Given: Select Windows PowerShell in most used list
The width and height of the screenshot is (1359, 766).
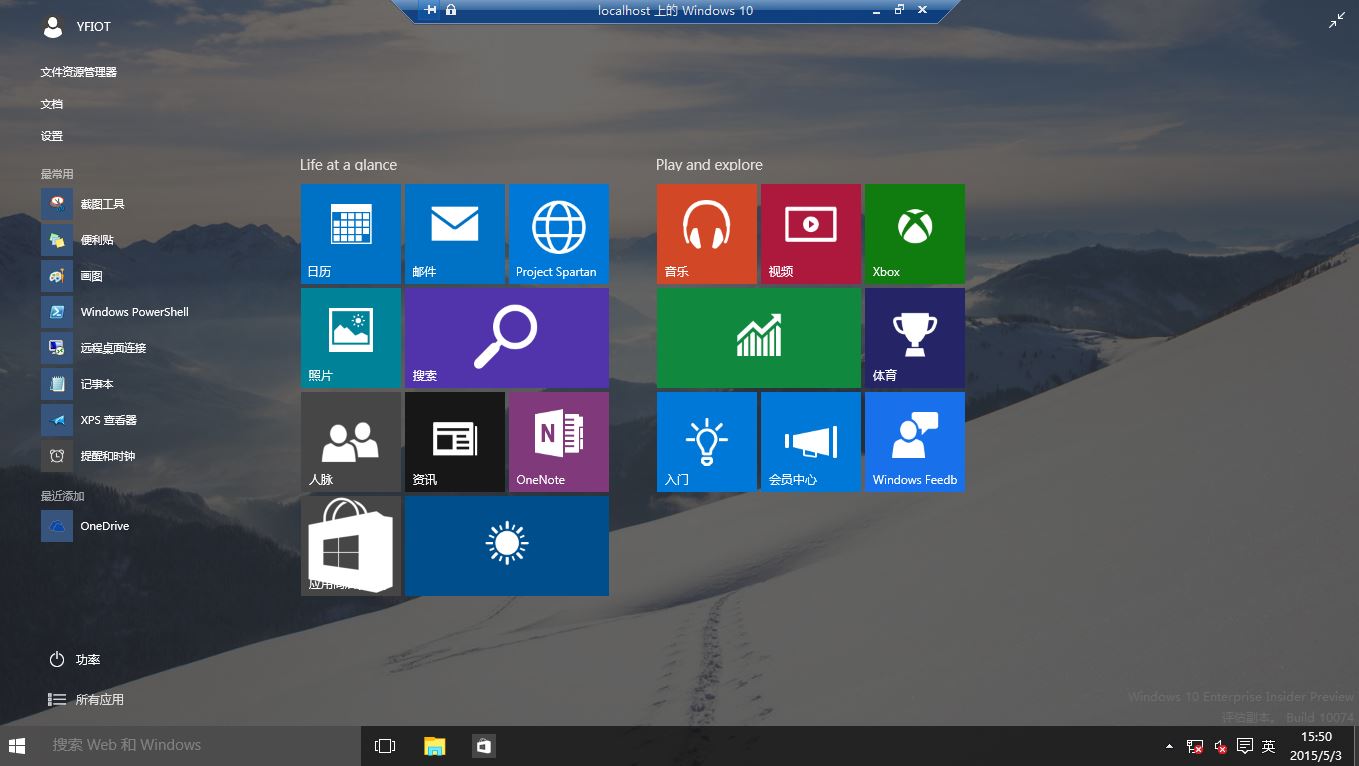Looking at the screenshot, I should [134, 312].
